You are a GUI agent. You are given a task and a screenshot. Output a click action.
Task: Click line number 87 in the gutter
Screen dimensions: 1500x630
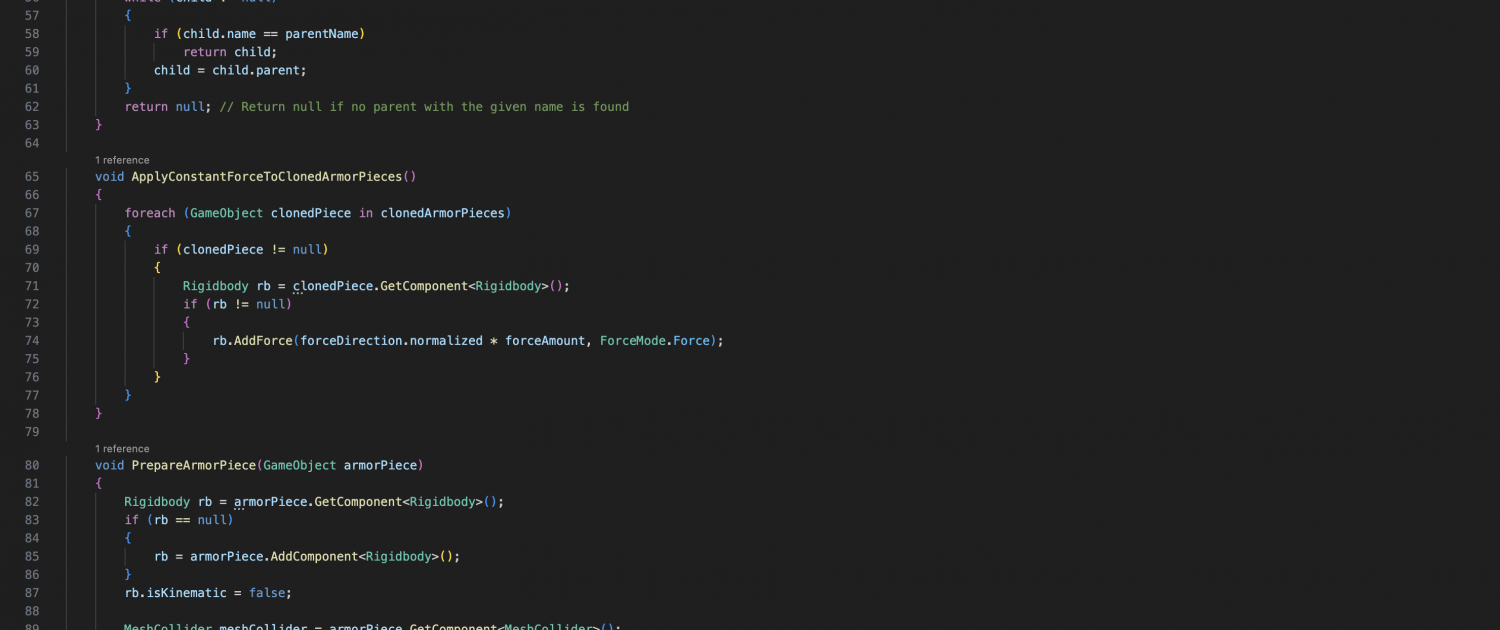pos(31,593)
